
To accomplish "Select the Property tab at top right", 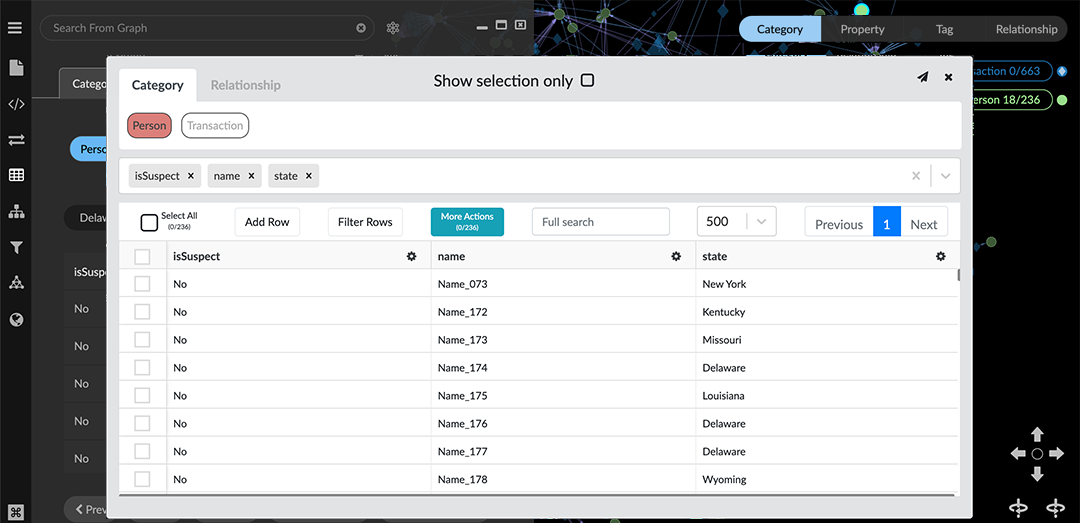I will click(x=862, y=29).
